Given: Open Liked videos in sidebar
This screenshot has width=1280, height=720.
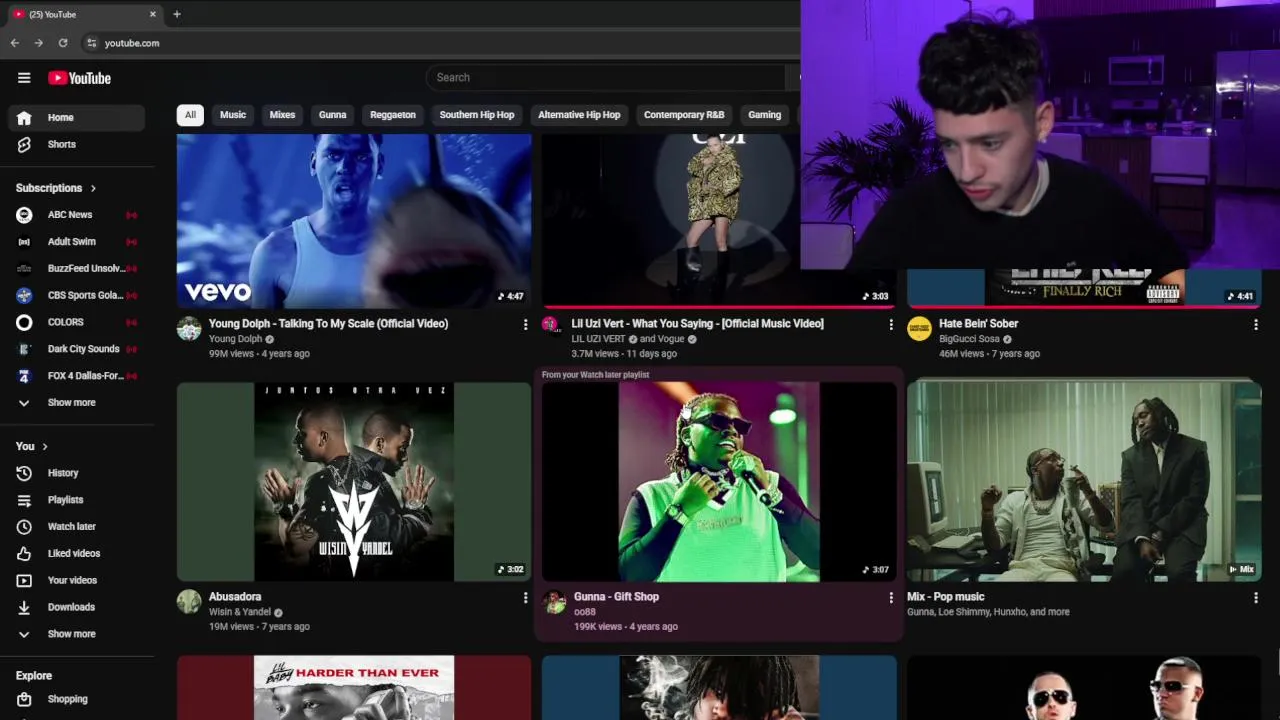Looking at the screenshot, I should pos(77,553).
